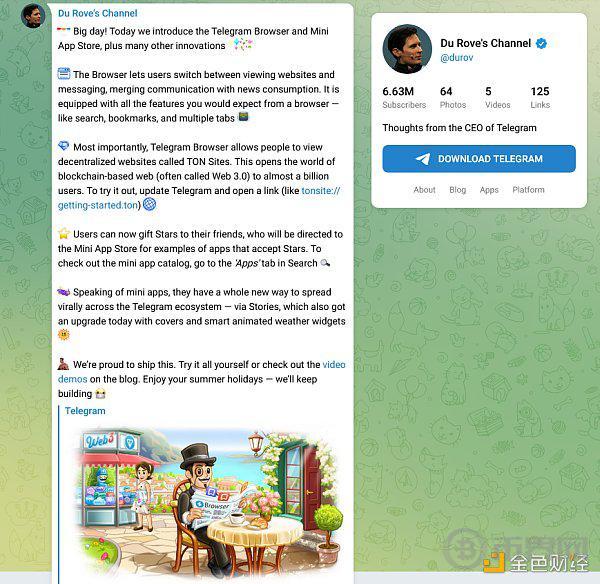Click the paper plane icon on download button
The image size is (600, 584).
(x=423, y=159)
